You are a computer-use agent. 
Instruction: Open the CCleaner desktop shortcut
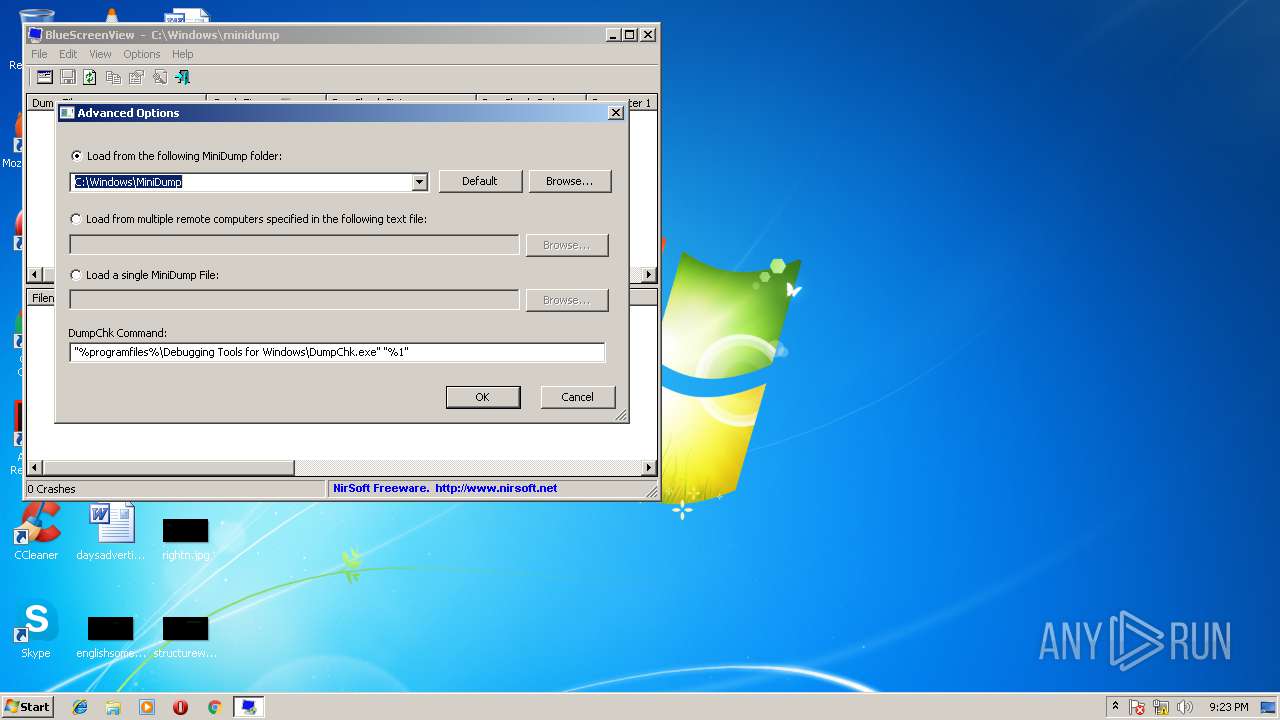point(37,532)
